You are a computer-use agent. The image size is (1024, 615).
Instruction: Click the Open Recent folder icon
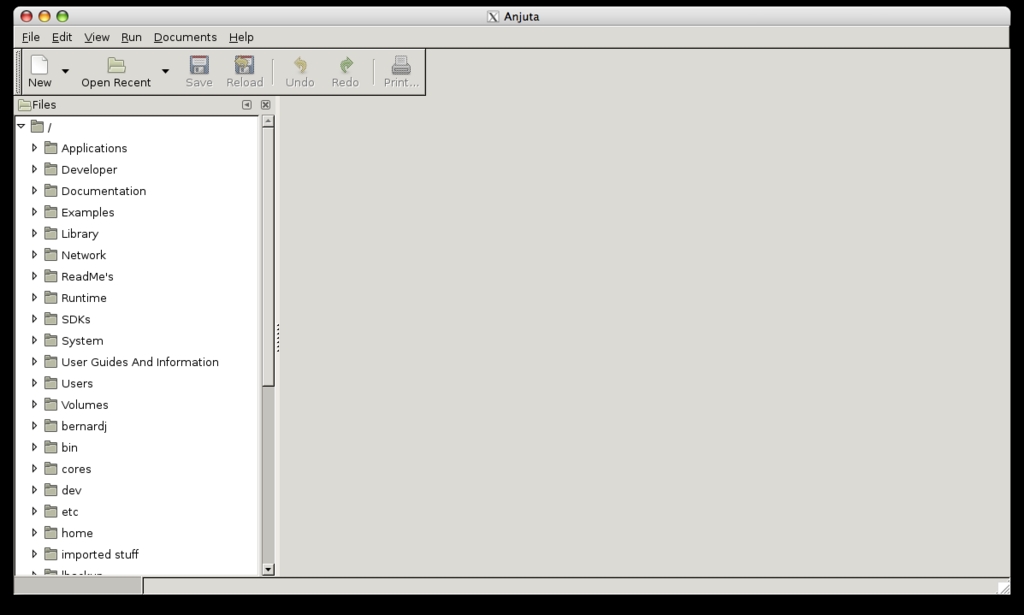click(x=116, y=66)
